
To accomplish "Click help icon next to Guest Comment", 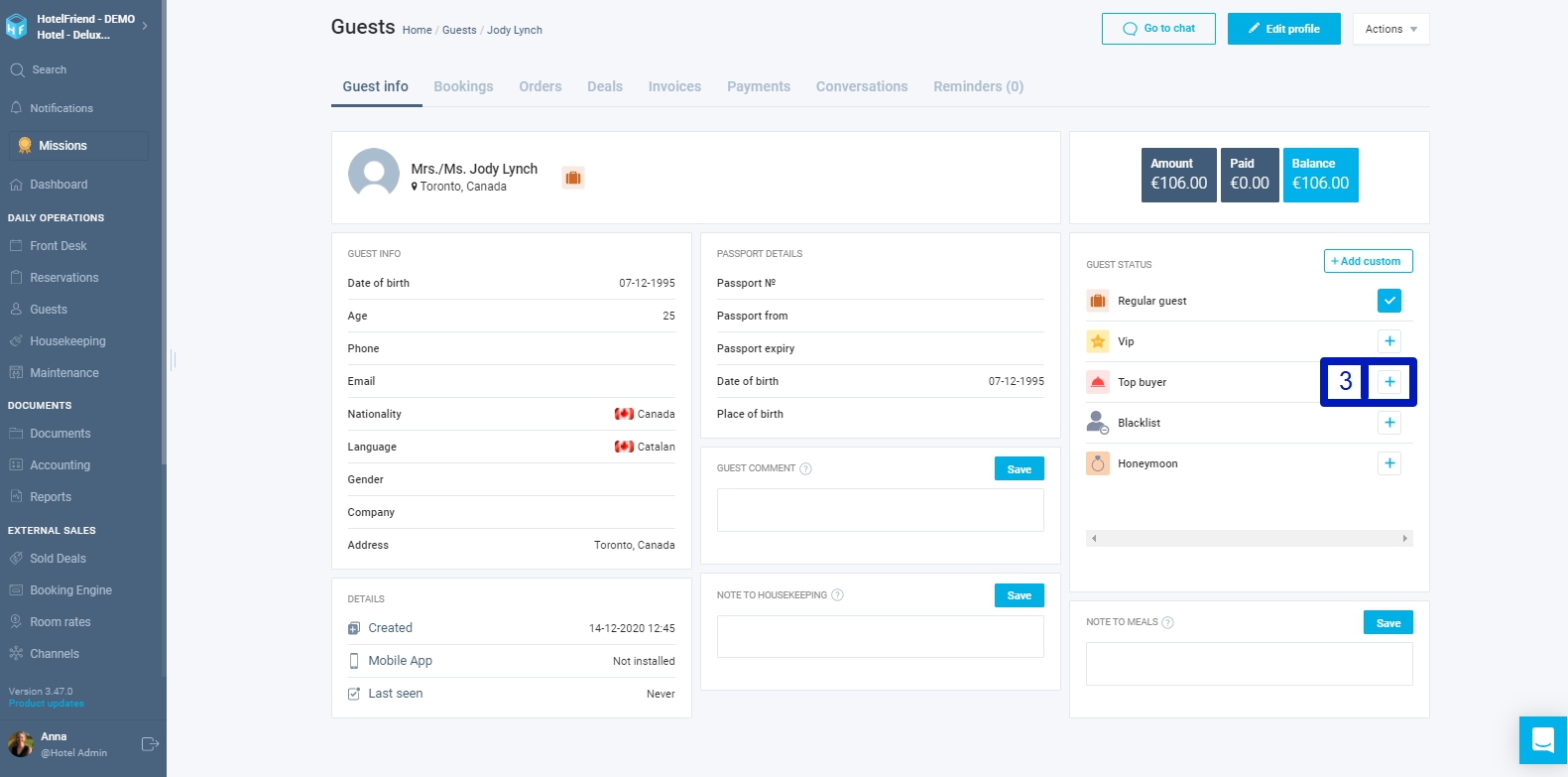I will pos(805,468).
